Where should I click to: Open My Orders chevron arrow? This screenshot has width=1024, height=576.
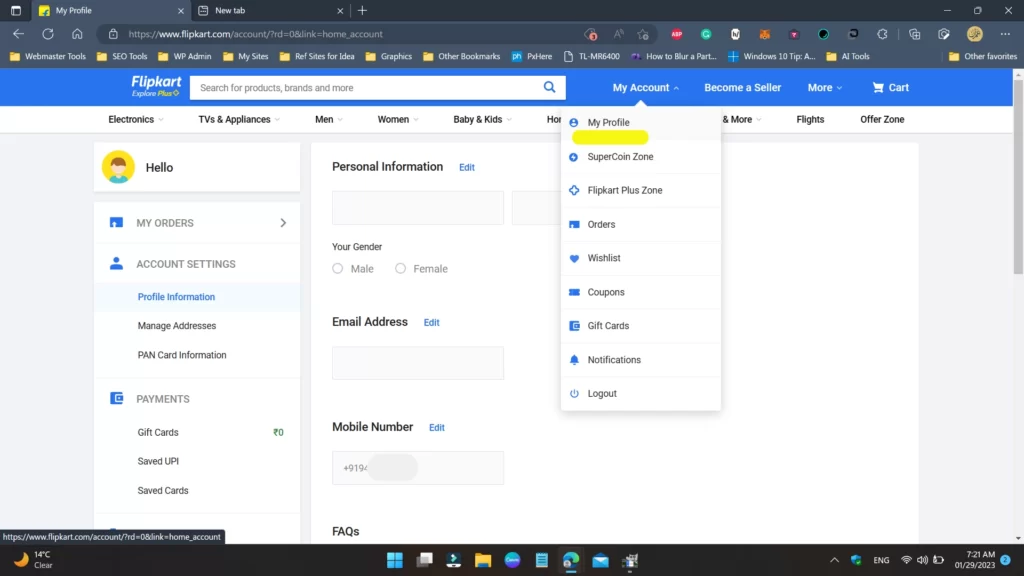tap(283, 223)
